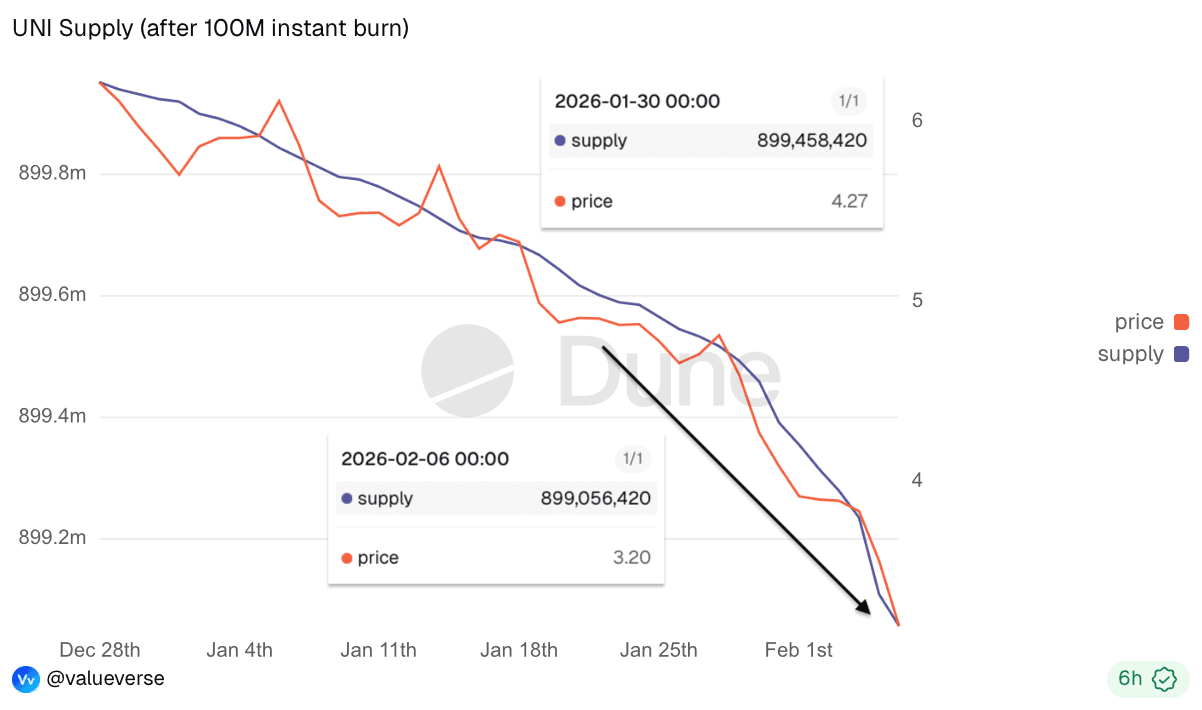Click the valueverse avatar icon
Screen dimensions: 1202x710
point(25,679)
